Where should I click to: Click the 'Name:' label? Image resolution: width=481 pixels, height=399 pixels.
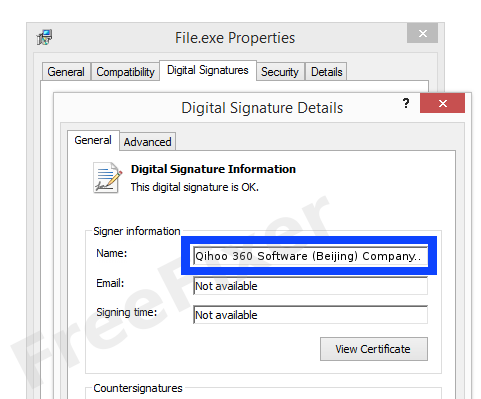coord(112,253)
